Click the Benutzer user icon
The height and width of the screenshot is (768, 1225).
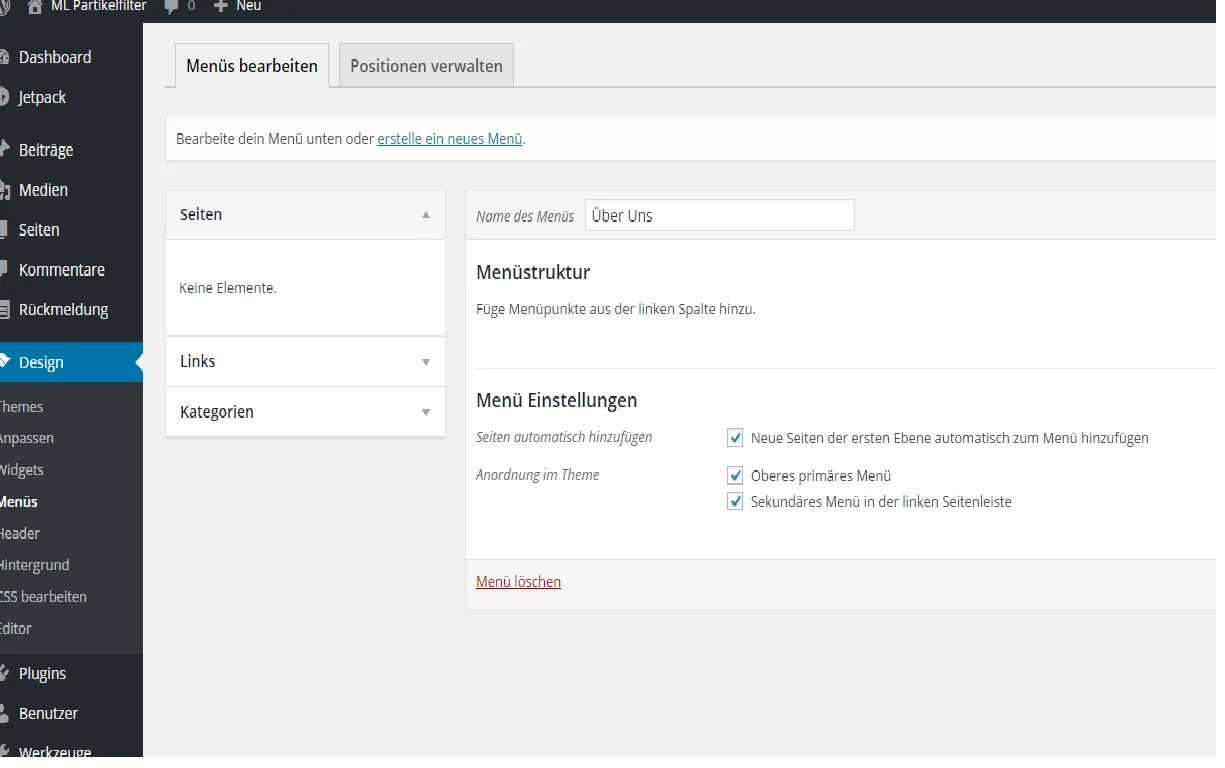coord(4,714)
